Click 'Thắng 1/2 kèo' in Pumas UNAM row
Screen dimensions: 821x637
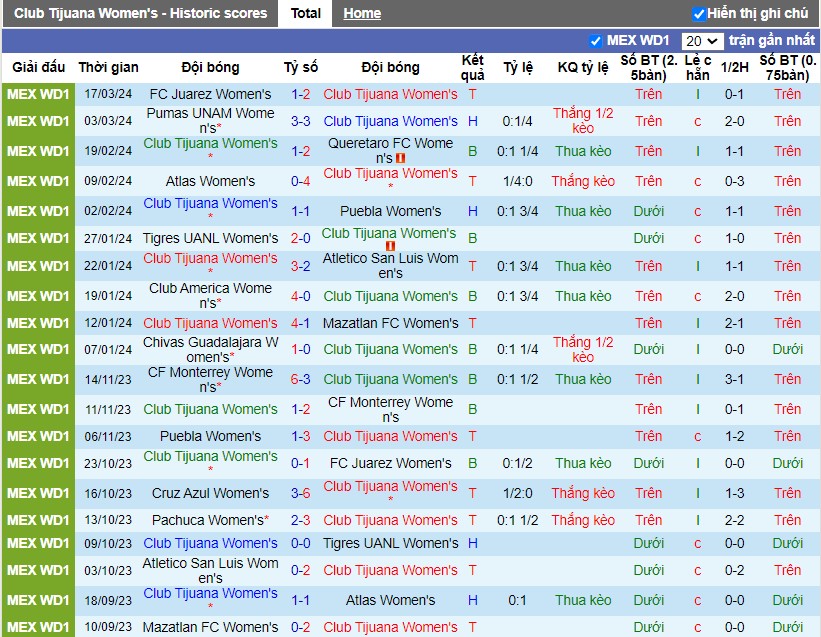click(583, 120)
